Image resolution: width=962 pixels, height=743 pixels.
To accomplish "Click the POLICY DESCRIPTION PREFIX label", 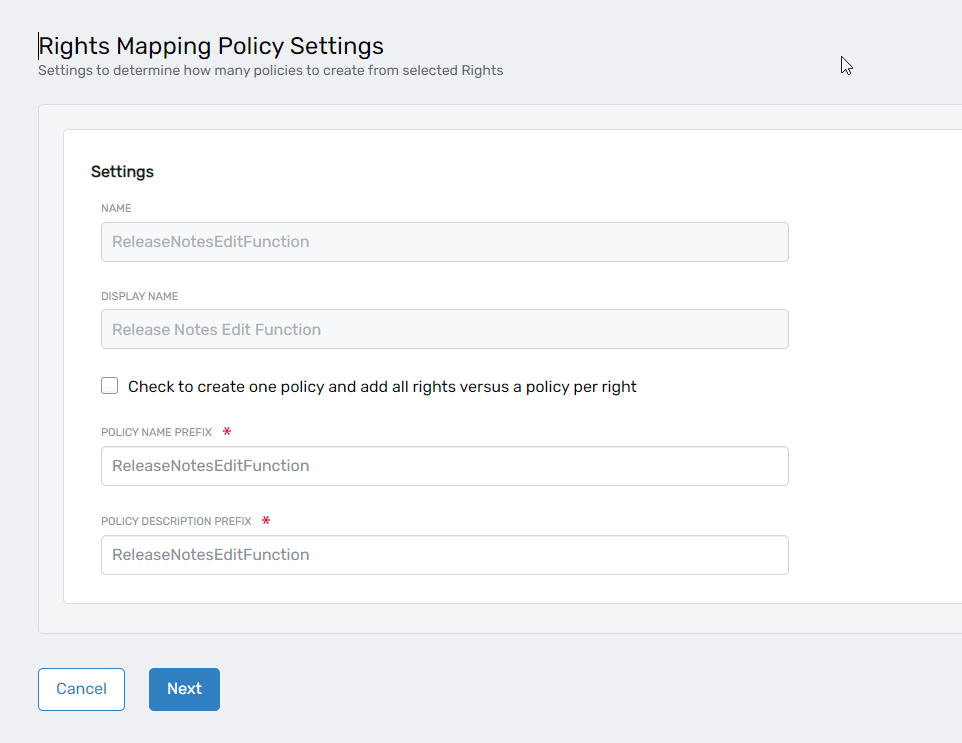I will (x=175, y=521).
